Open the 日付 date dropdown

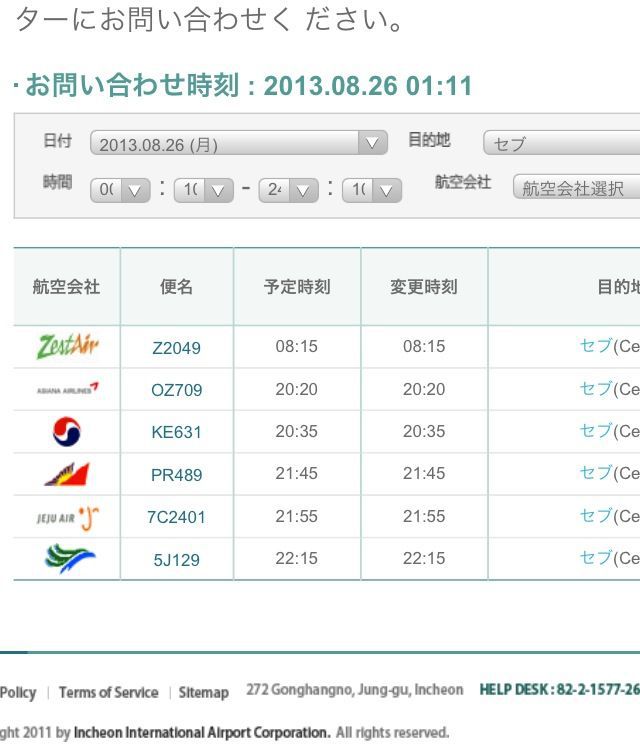[239, 143]
